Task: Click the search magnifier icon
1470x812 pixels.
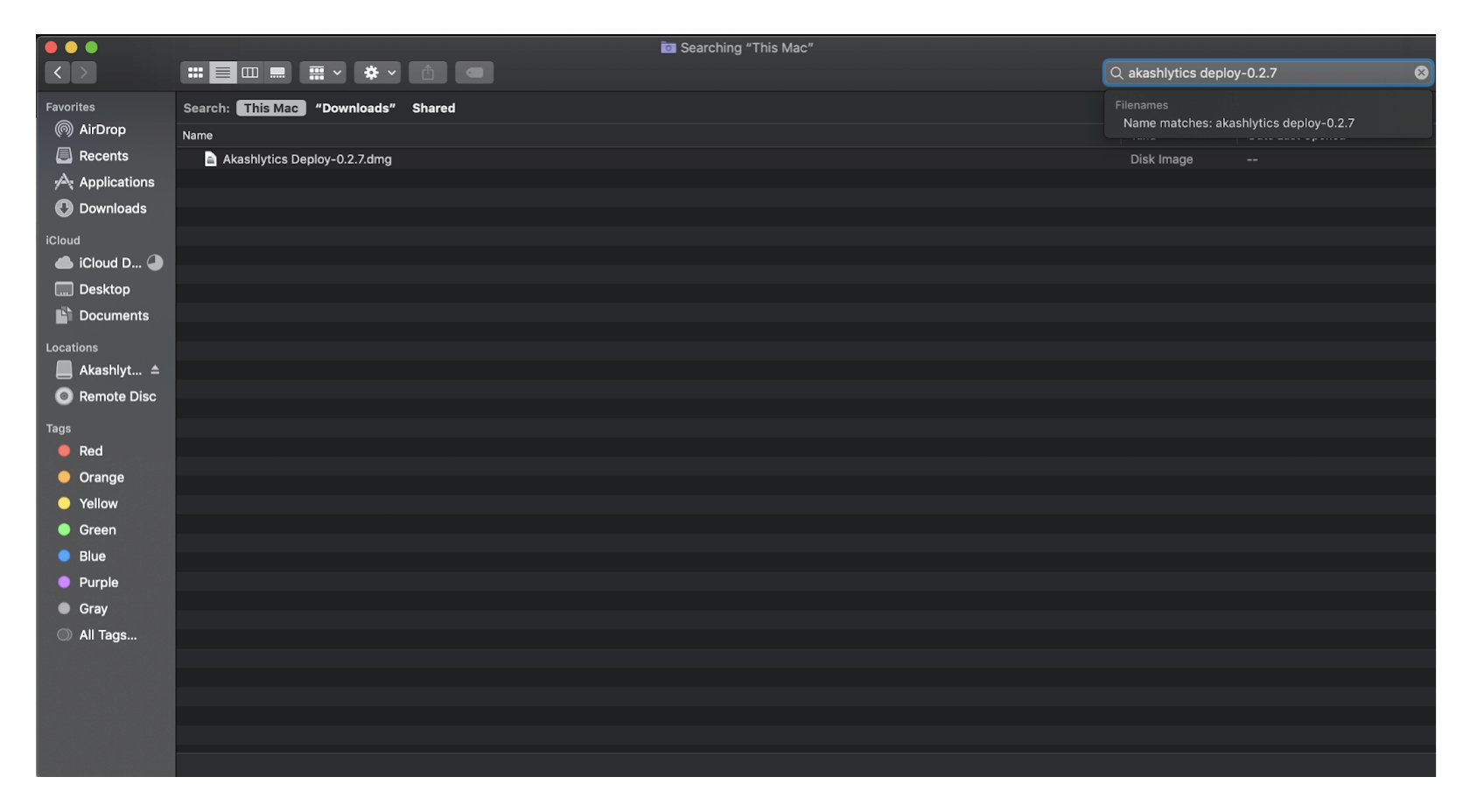Action: [1116, 73]
